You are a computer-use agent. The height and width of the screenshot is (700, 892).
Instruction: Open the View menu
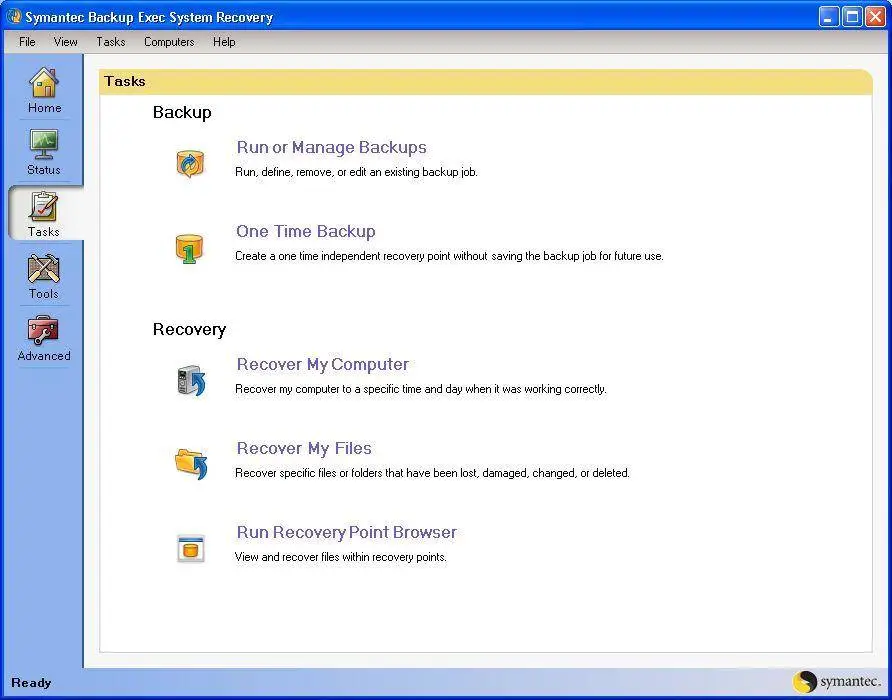coord(65,42)
